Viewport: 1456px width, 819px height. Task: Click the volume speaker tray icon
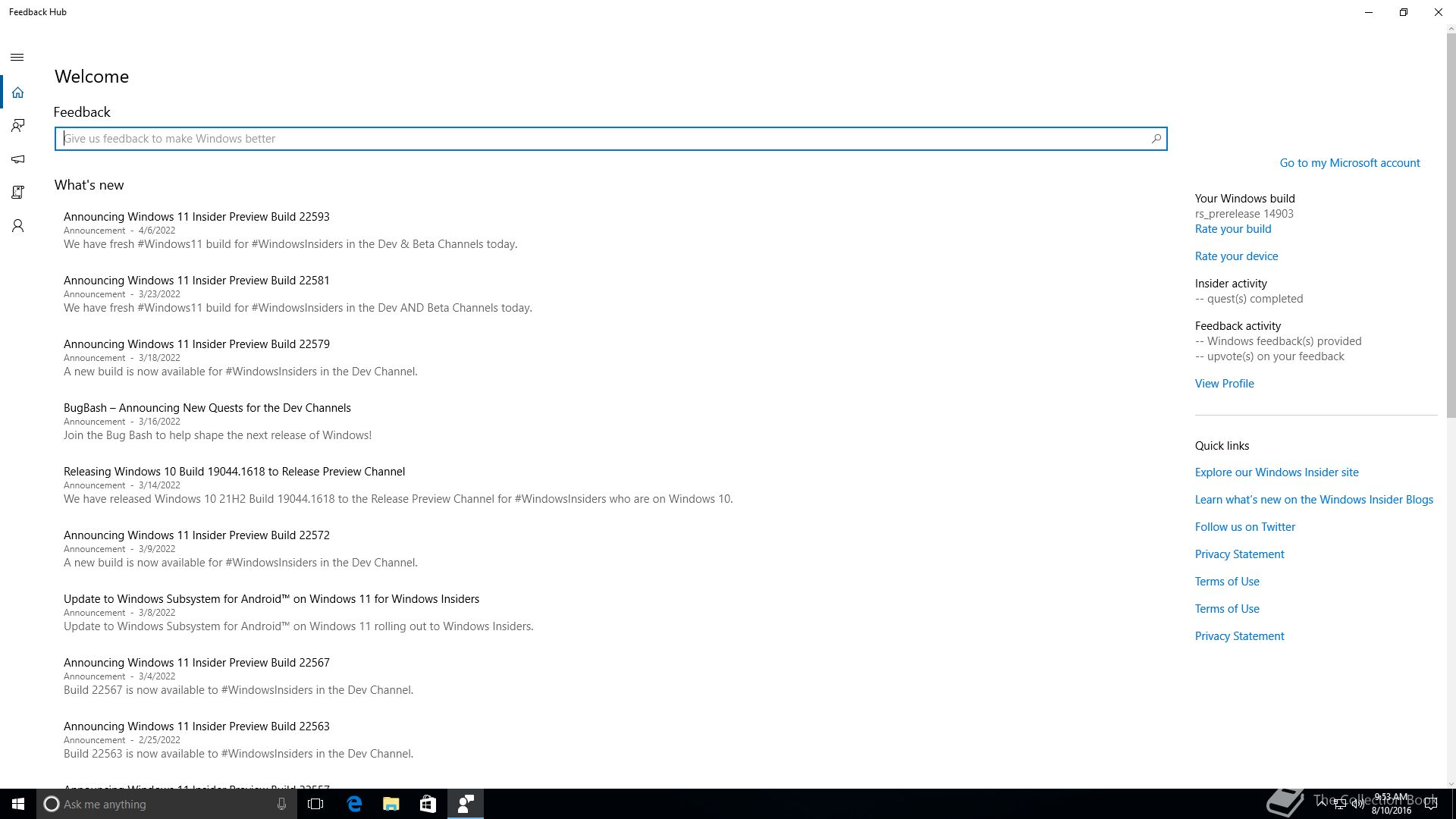coord(1357,805)
